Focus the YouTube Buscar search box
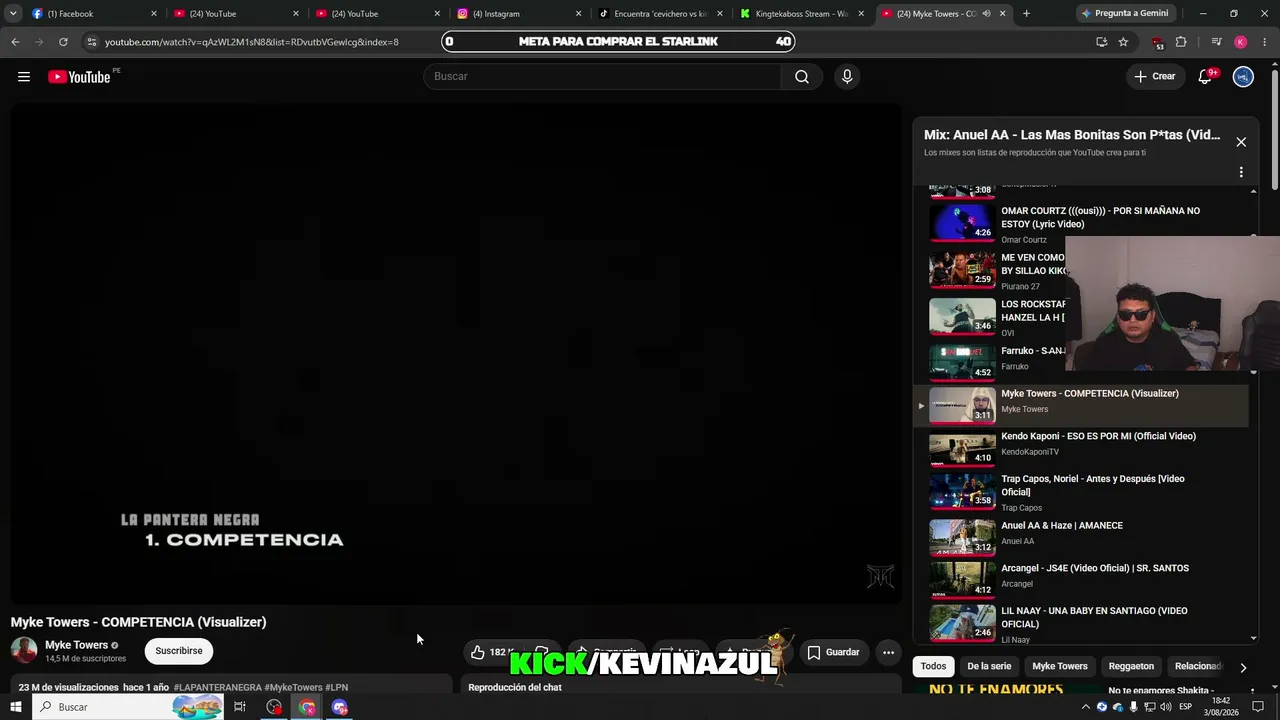This screenshot has height=720, width=1280. point(602,77)
